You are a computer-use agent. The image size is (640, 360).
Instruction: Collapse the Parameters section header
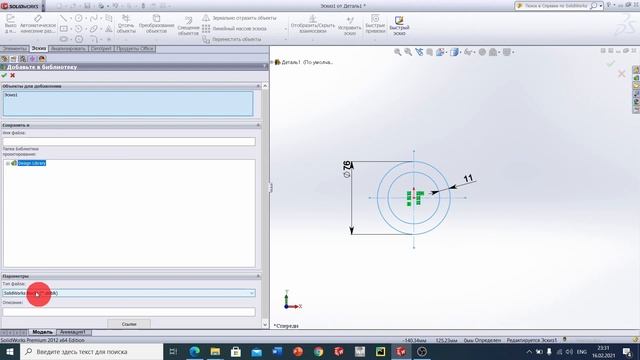click(258, 276)
